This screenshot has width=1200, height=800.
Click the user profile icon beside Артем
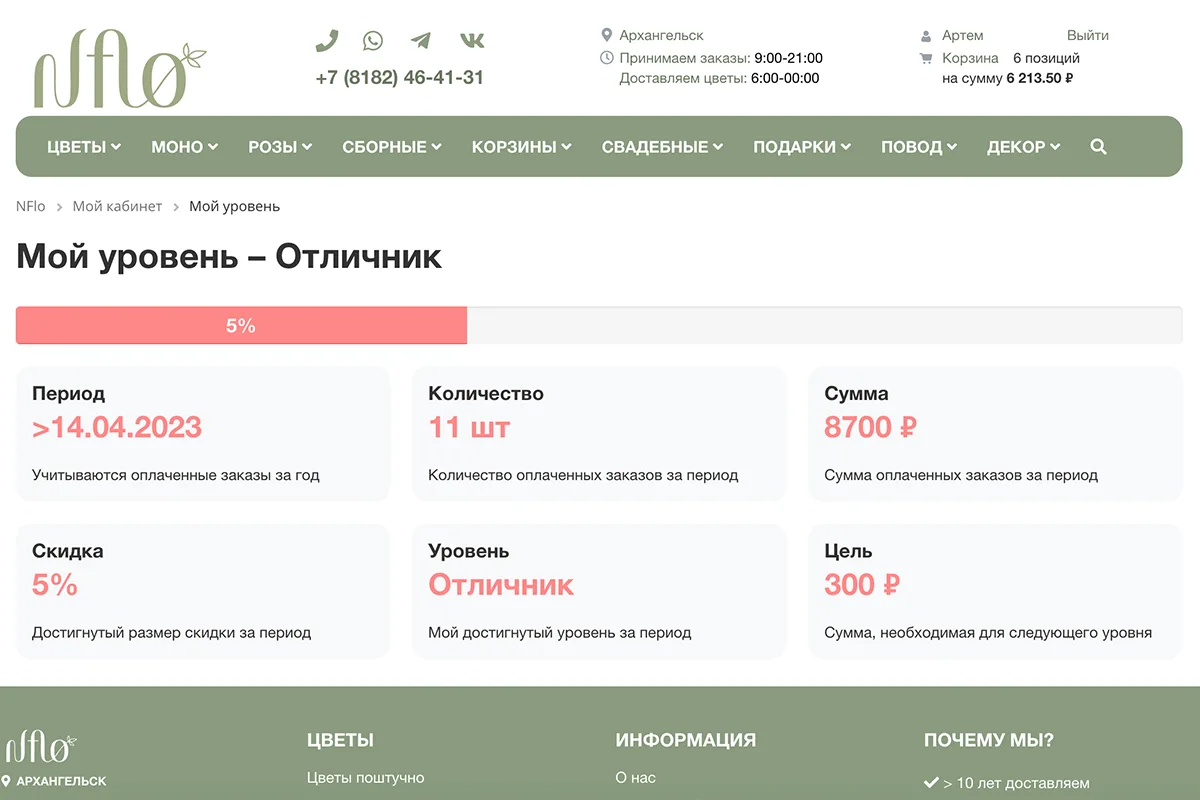tap(925, 34)
